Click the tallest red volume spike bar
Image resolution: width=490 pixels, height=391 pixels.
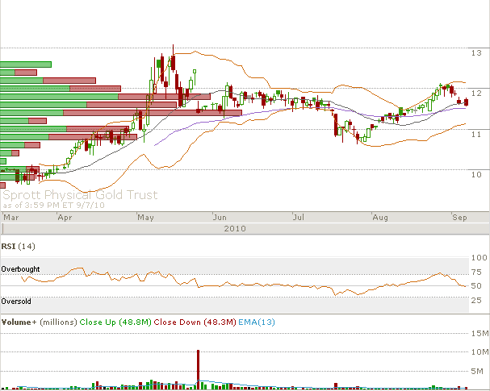198,370
